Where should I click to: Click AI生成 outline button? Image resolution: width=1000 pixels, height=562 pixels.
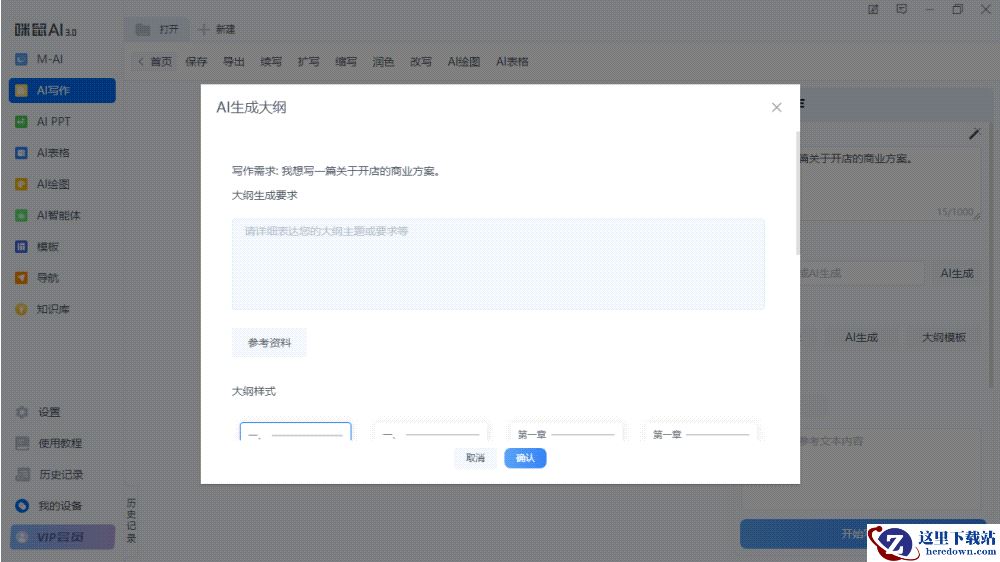pos(861,337)
